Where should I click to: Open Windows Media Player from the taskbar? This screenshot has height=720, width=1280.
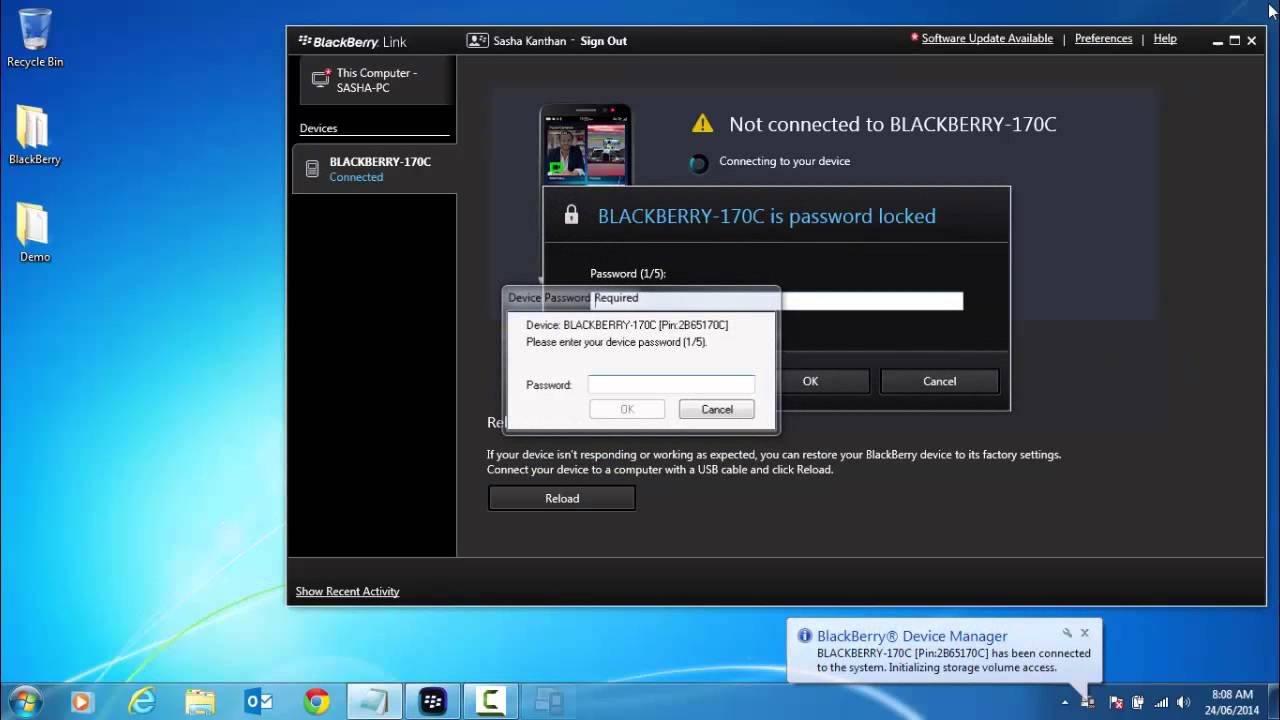point(81,701)
